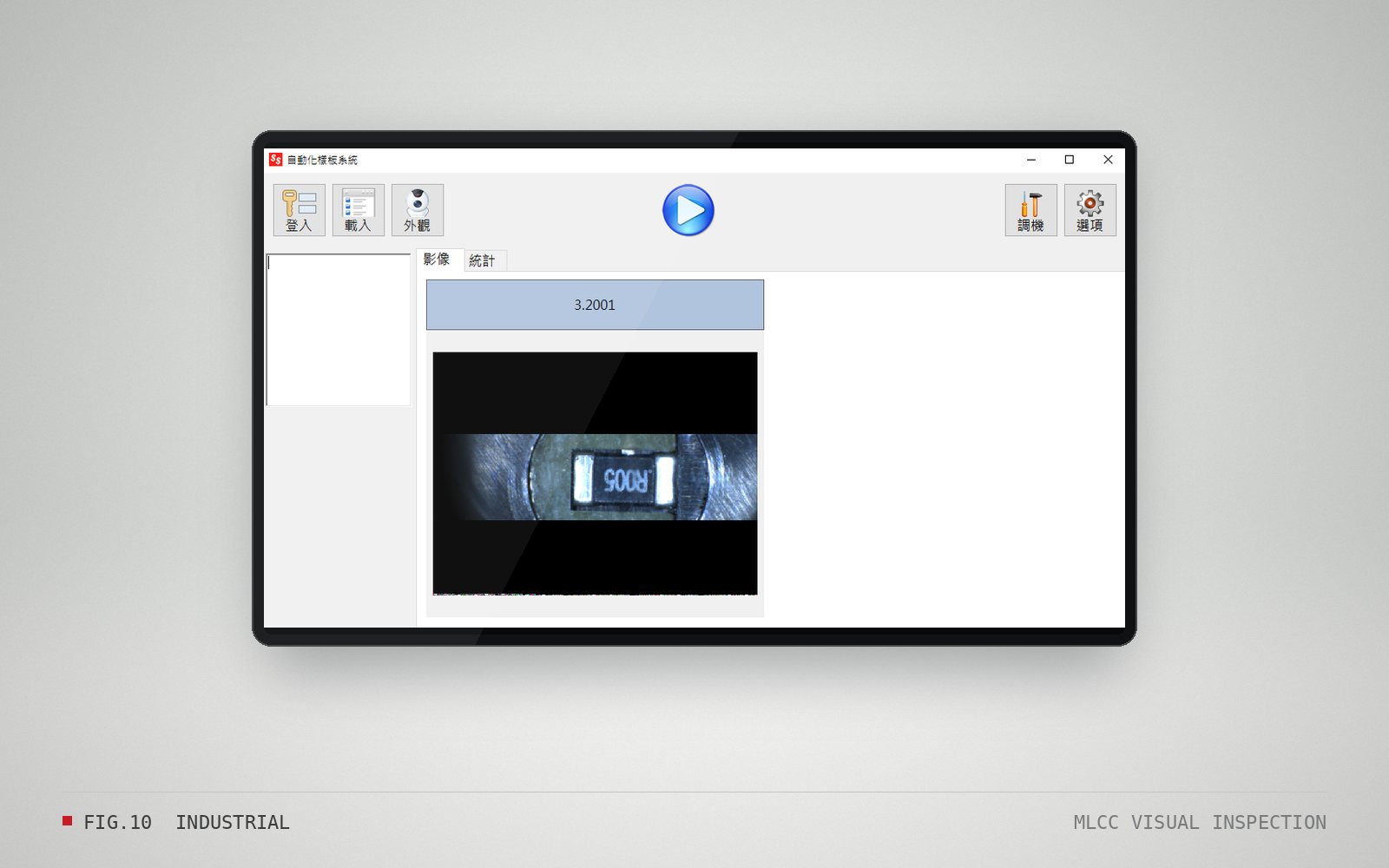Click the app logo icon in title bar
Screen dimensions: 1389x868
(275, 160)
